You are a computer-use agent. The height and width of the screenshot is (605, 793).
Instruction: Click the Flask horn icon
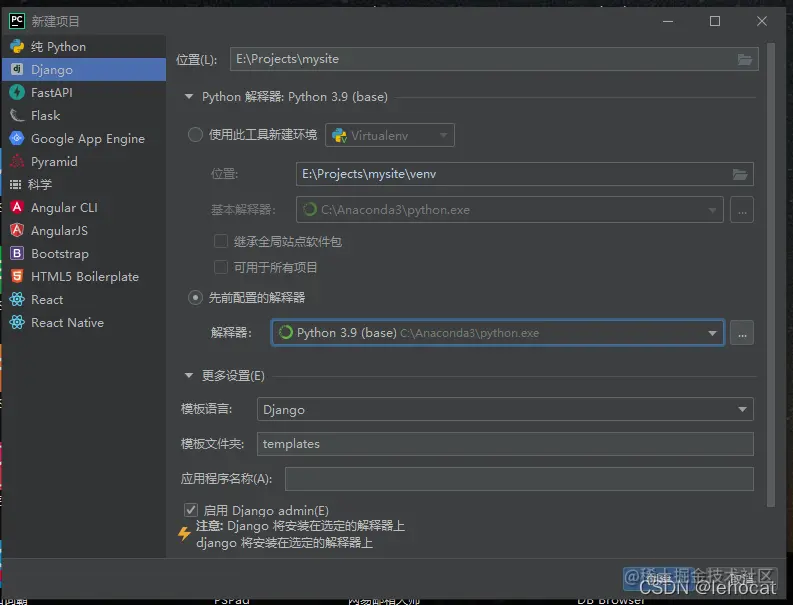pyautogui.click(x=17, y=115)
